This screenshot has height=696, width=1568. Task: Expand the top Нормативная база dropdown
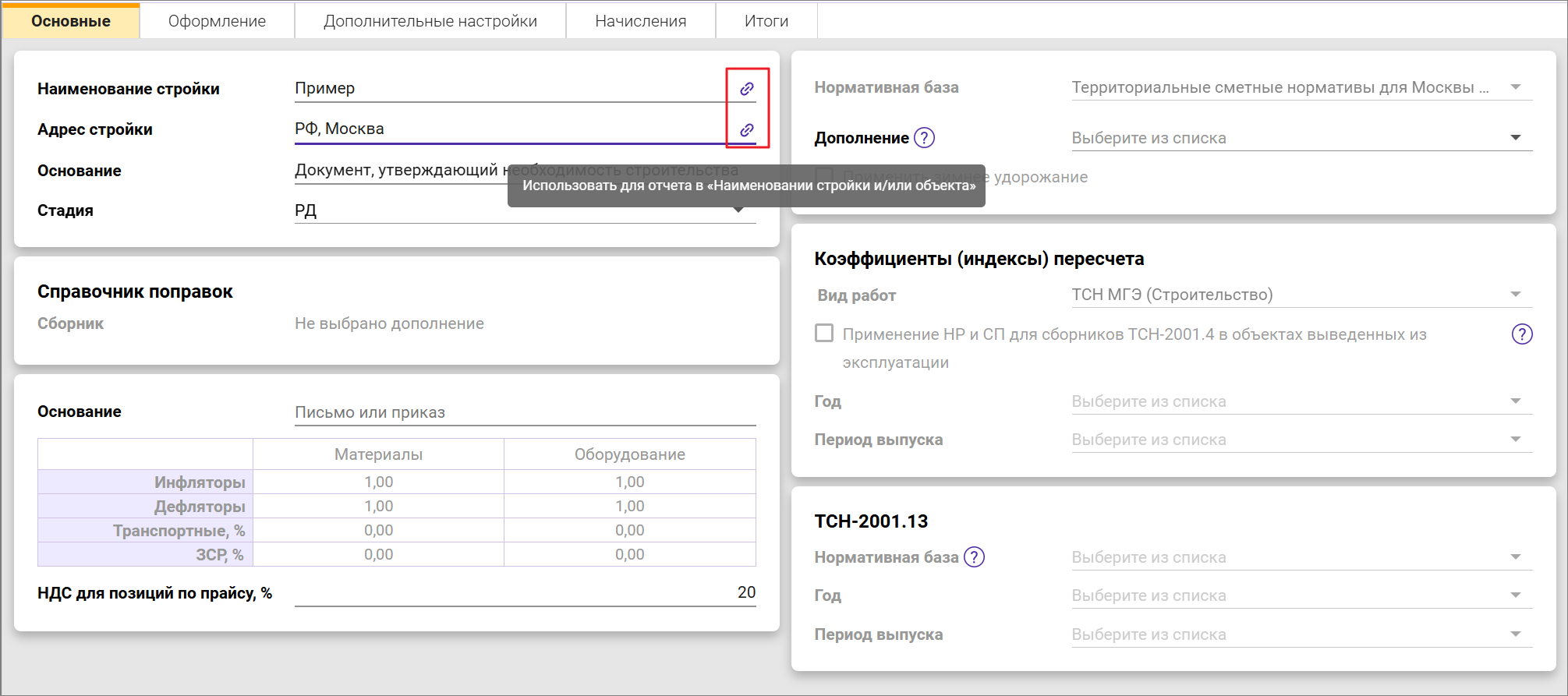click(1515, 87)
